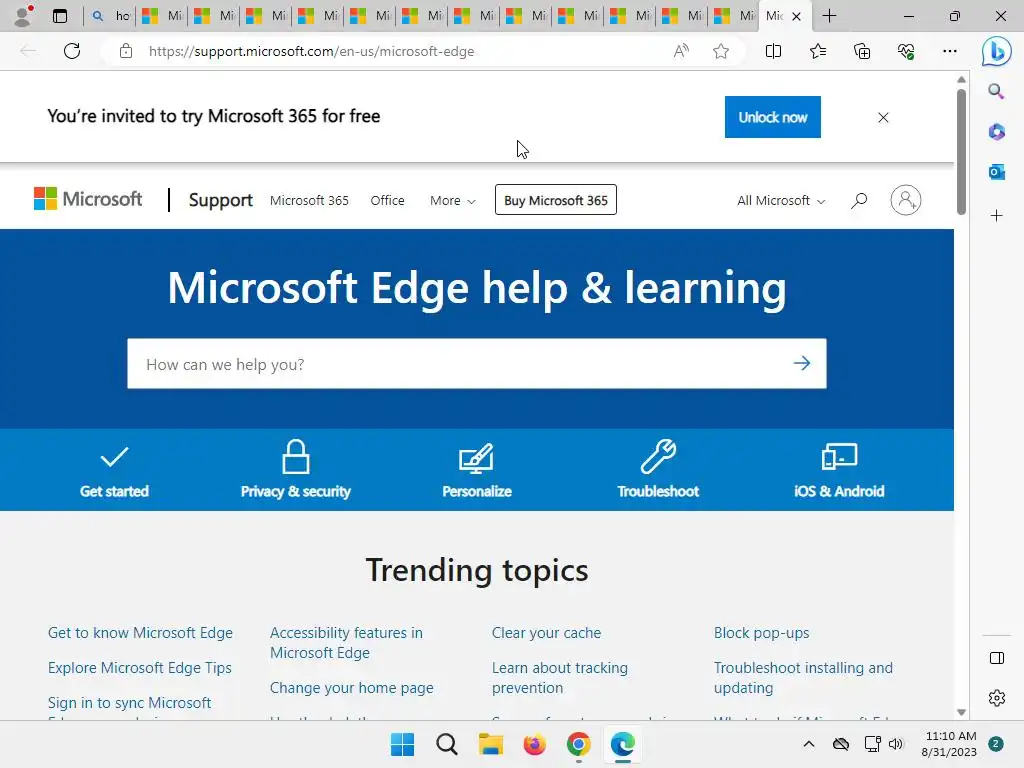Expand the More dropdown menu
This screenshot has width=1024, height=768.
[x=453, y=200]
